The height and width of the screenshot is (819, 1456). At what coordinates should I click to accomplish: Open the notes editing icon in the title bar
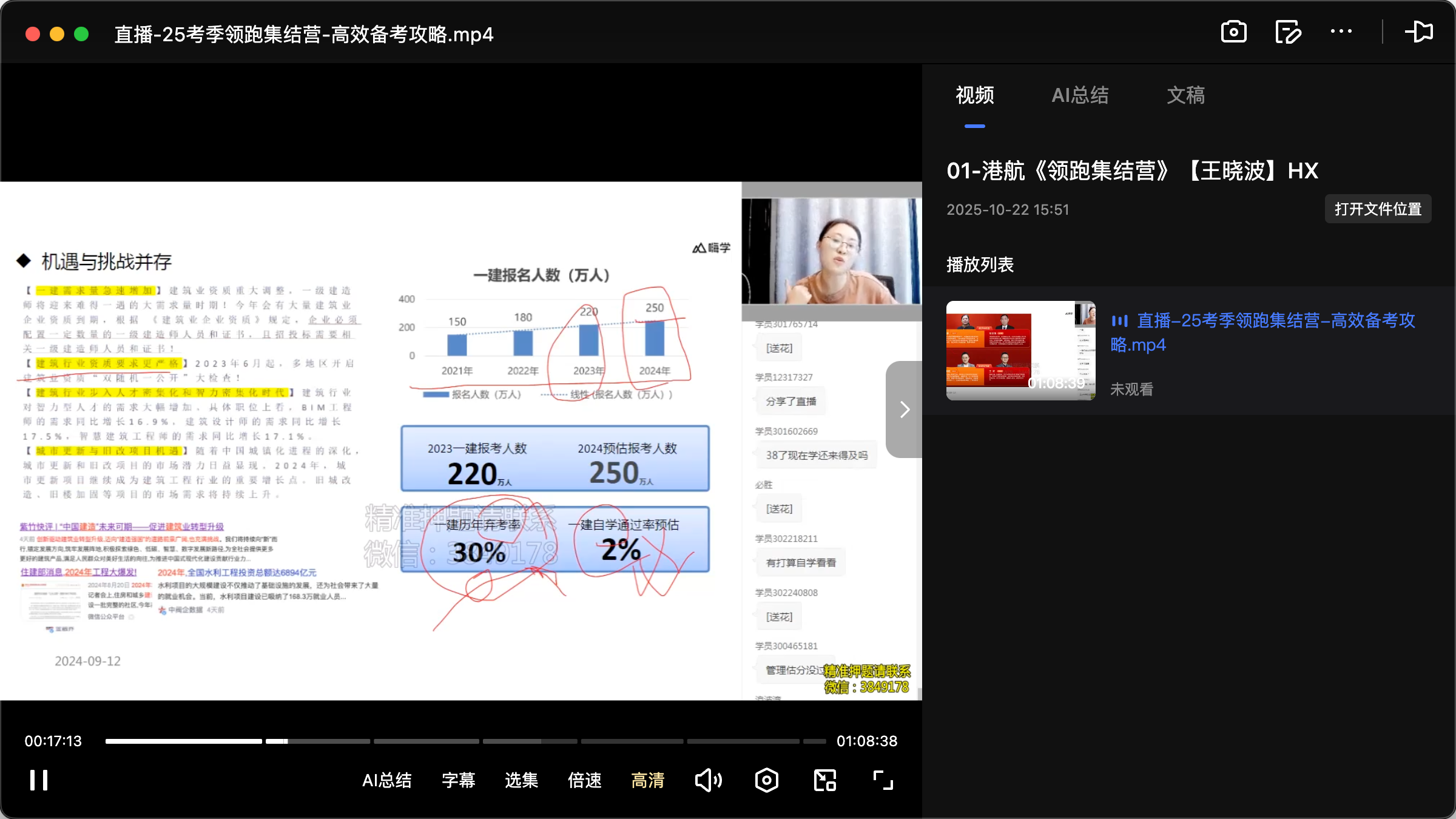coord(1287,32)
